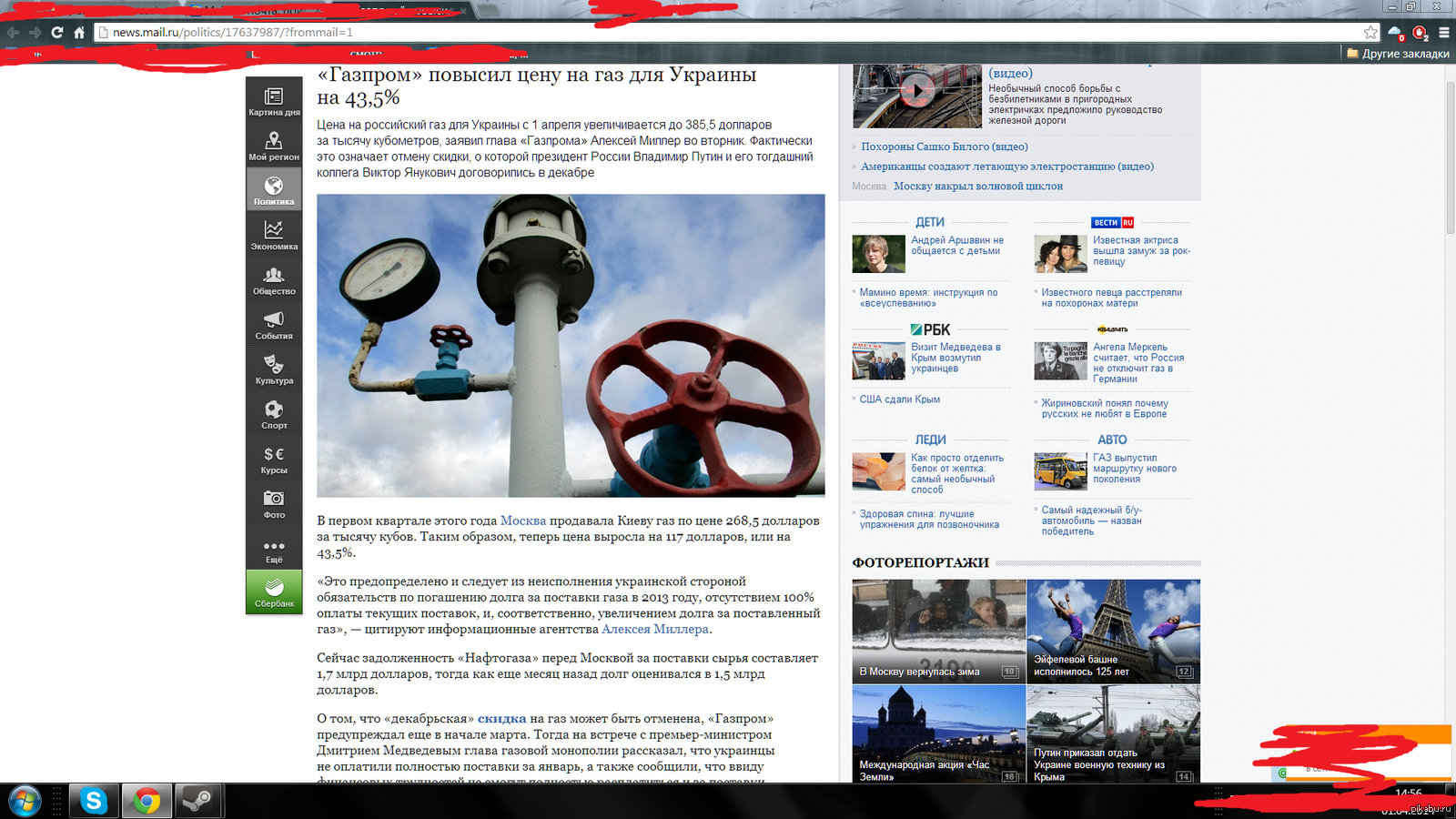The width and height of the screenshot is (1456, 819).
Task: Open the Картина дня sidebar section
Action: point(274,100)
